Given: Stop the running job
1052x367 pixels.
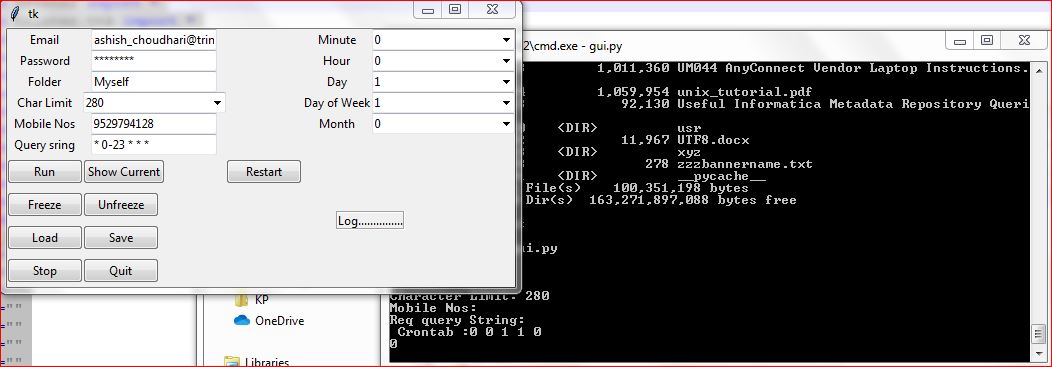Looking at the screenshot, I should pos(44,270).
